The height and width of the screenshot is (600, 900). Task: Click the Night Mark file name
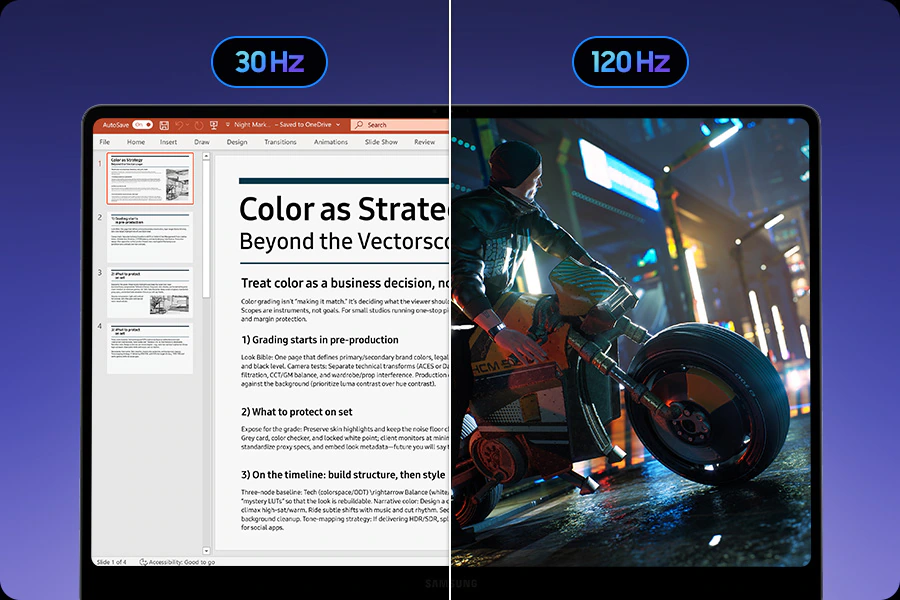pyautogui.click(x=251, y=125)
